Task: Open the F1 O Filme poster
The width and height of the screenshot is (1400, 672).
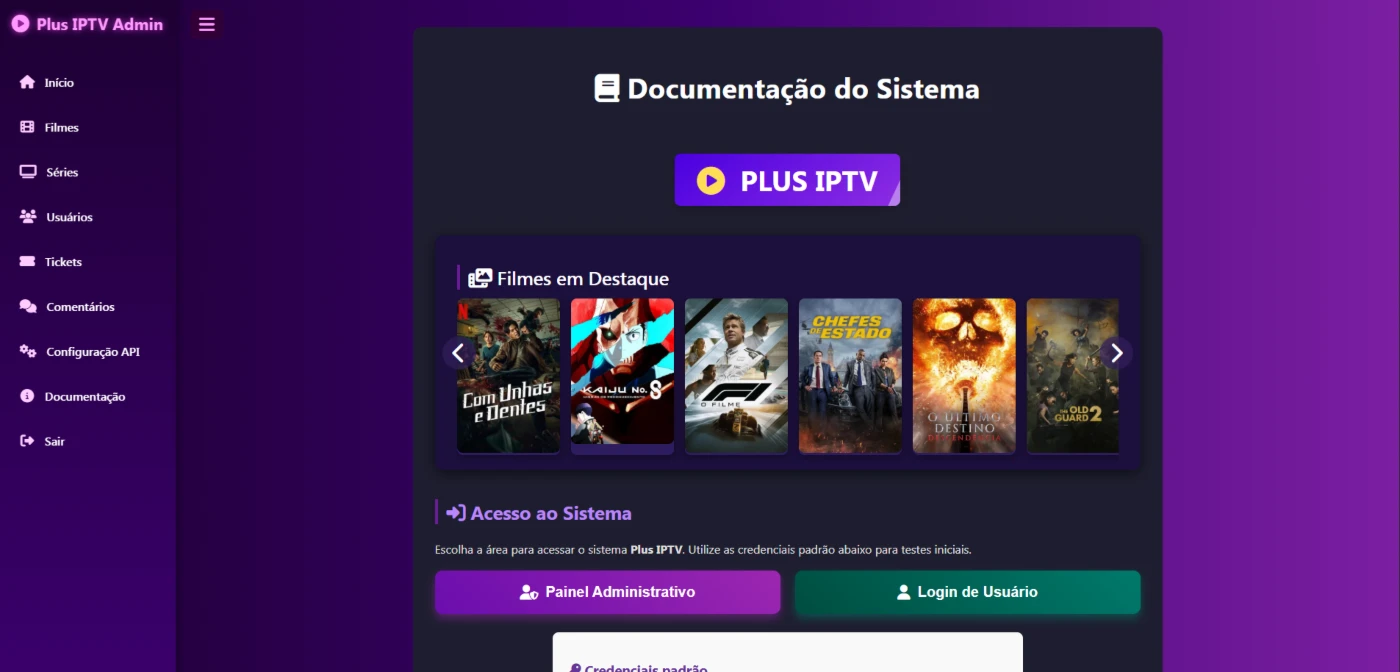Action: [736, 376]
